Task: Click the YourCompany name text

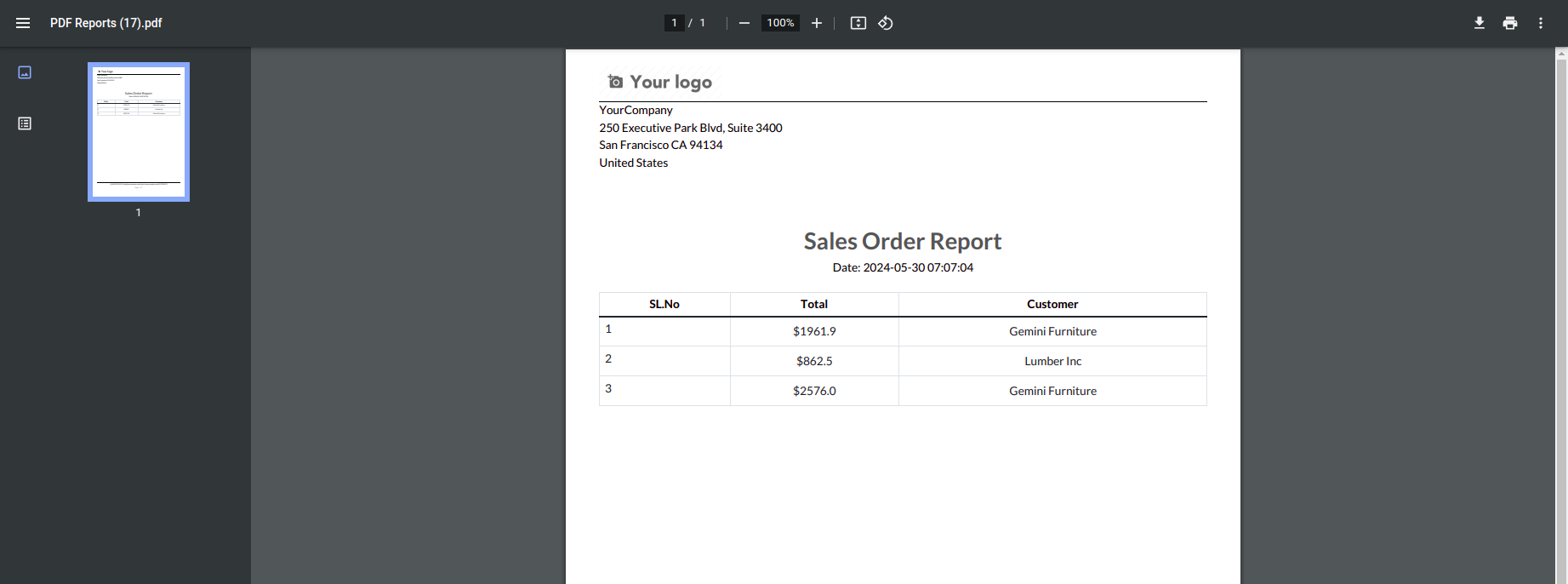Action: (636, 110)
